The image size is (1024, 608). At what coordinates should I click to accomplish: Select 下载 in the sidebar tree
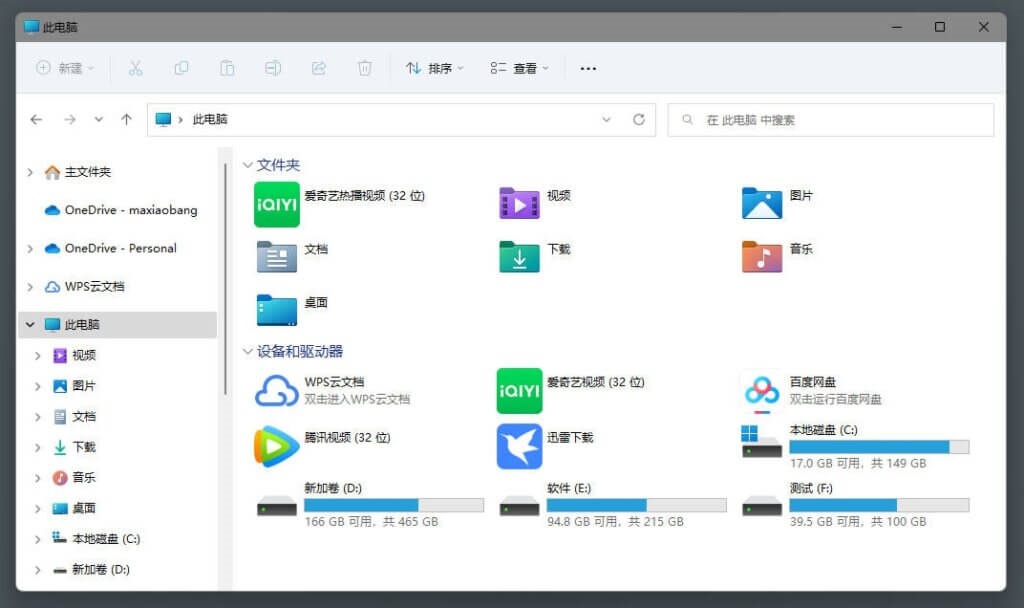84,447
